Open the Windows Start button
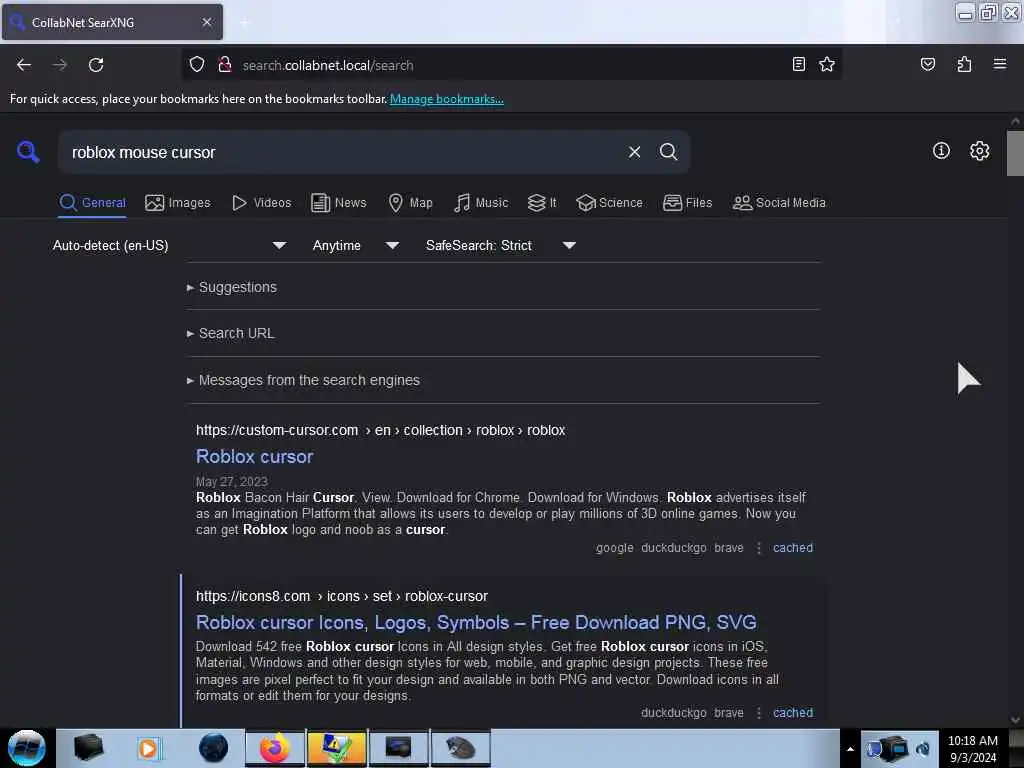Image resolution: width=1024 pixels, height=768 pixels. [x=27, y=748]
